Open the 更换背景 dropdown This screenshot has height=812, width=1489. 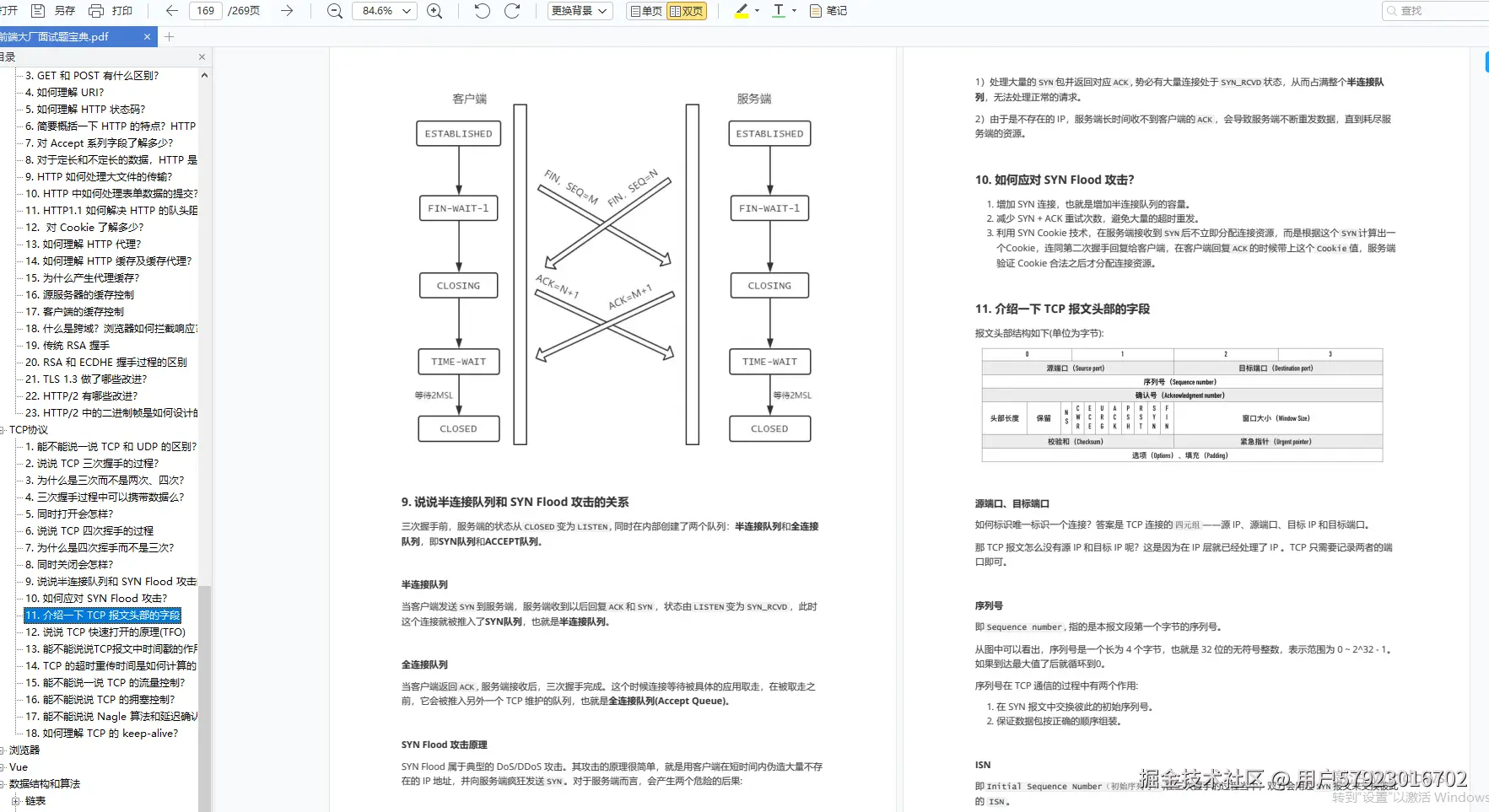(x=580, y=11)
